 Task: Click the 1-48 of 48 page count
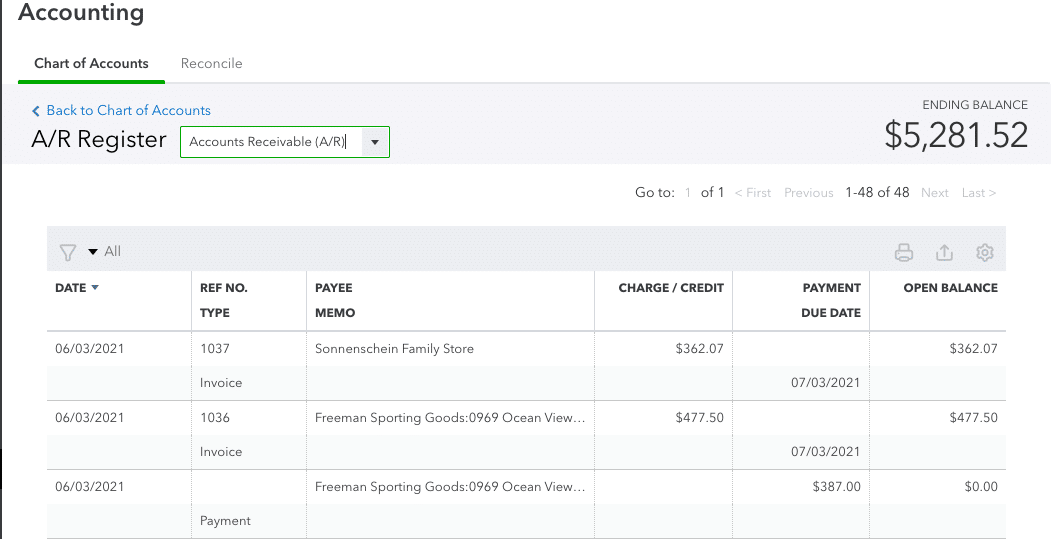tap(877, 192)
